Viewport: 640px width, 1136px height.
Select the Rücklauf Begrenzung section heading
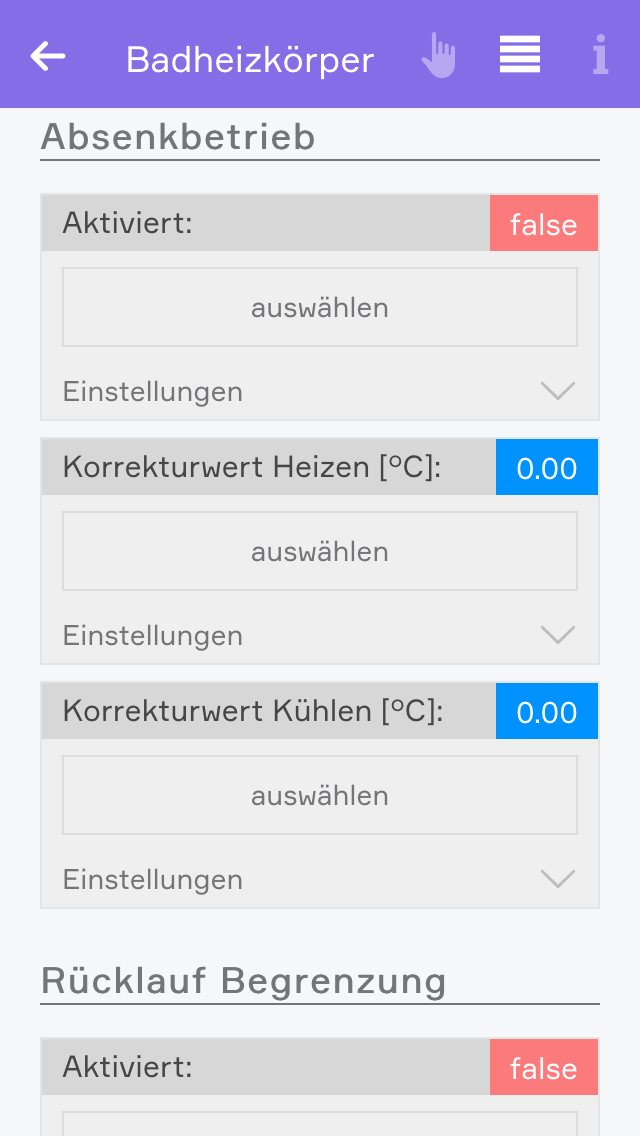pos(243,981)
